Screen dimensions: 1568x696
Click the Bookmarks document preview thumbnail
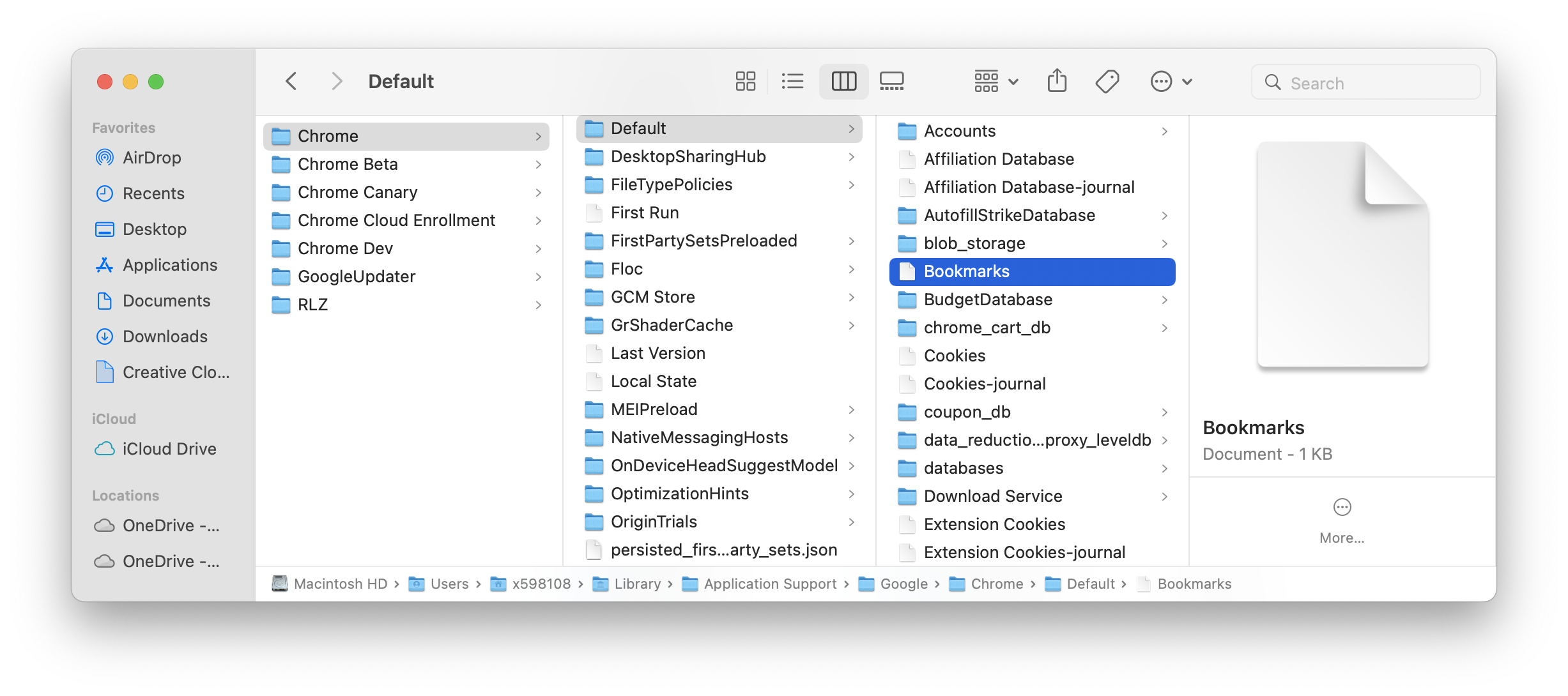point(1342,255)
